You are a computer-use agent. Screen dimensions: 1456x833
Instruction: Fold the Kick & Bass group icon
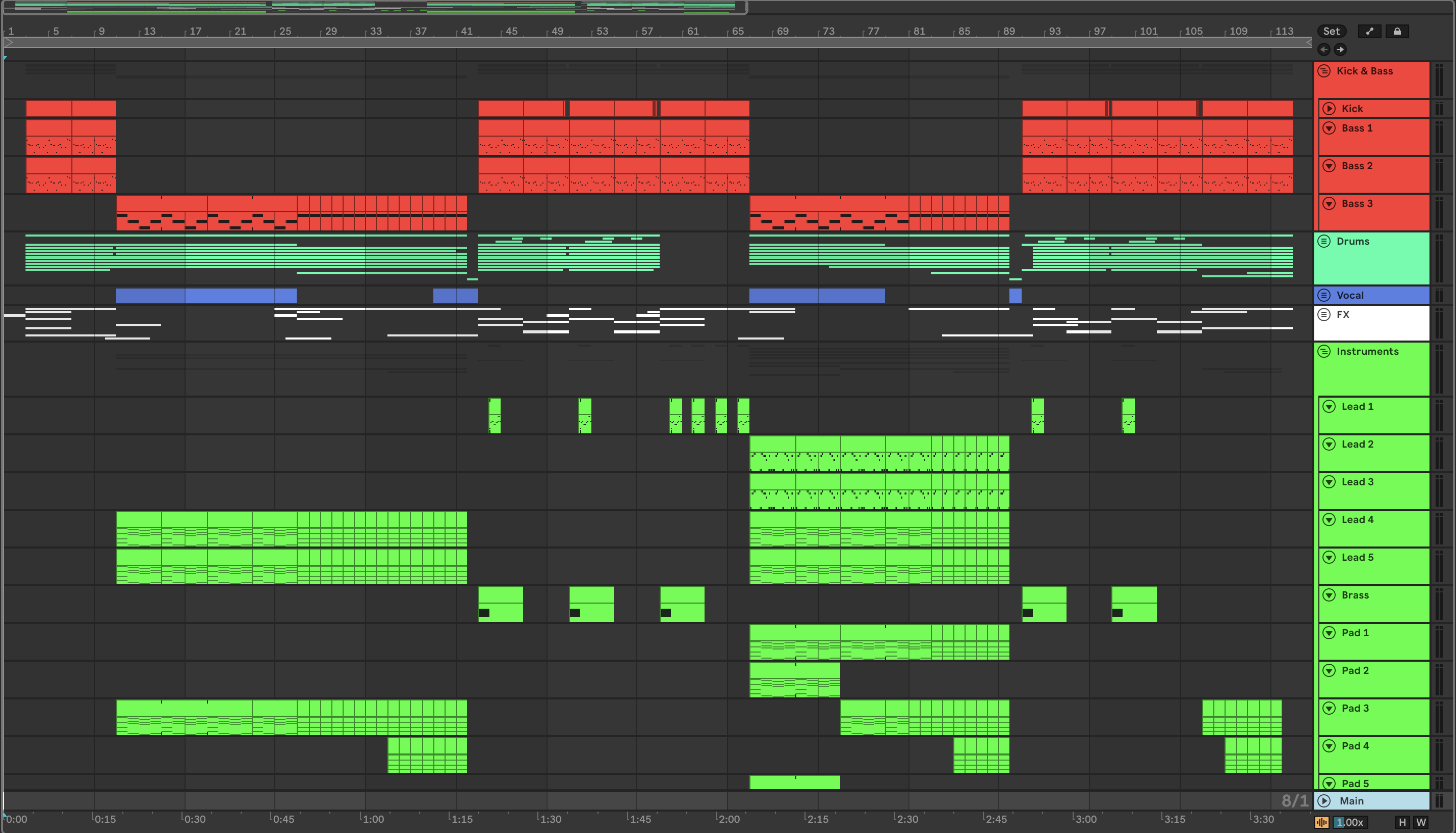[x=1324, y=71]
